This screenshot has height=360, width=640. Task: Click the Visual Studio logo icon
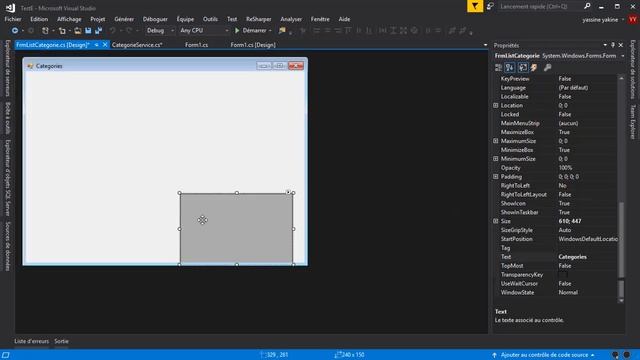click(x=11, y=7)
